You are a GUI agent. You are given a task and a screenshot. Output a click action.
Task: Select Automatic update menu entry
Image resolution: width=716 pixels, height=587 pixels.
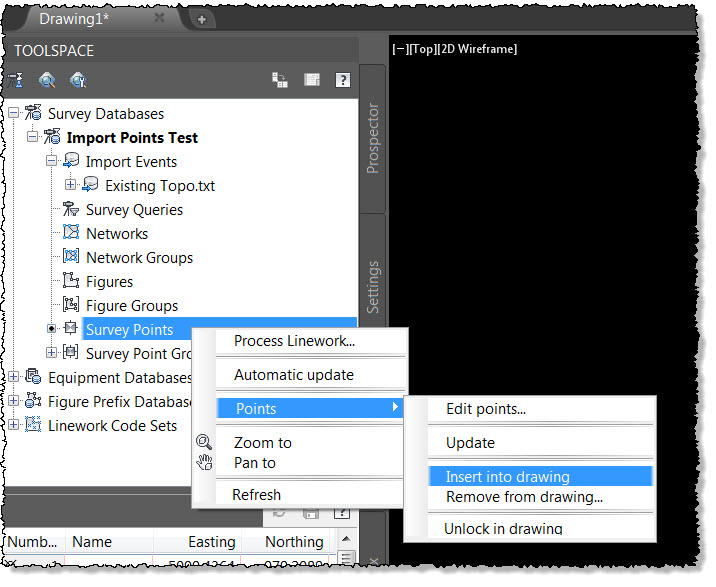coord(311,375)
